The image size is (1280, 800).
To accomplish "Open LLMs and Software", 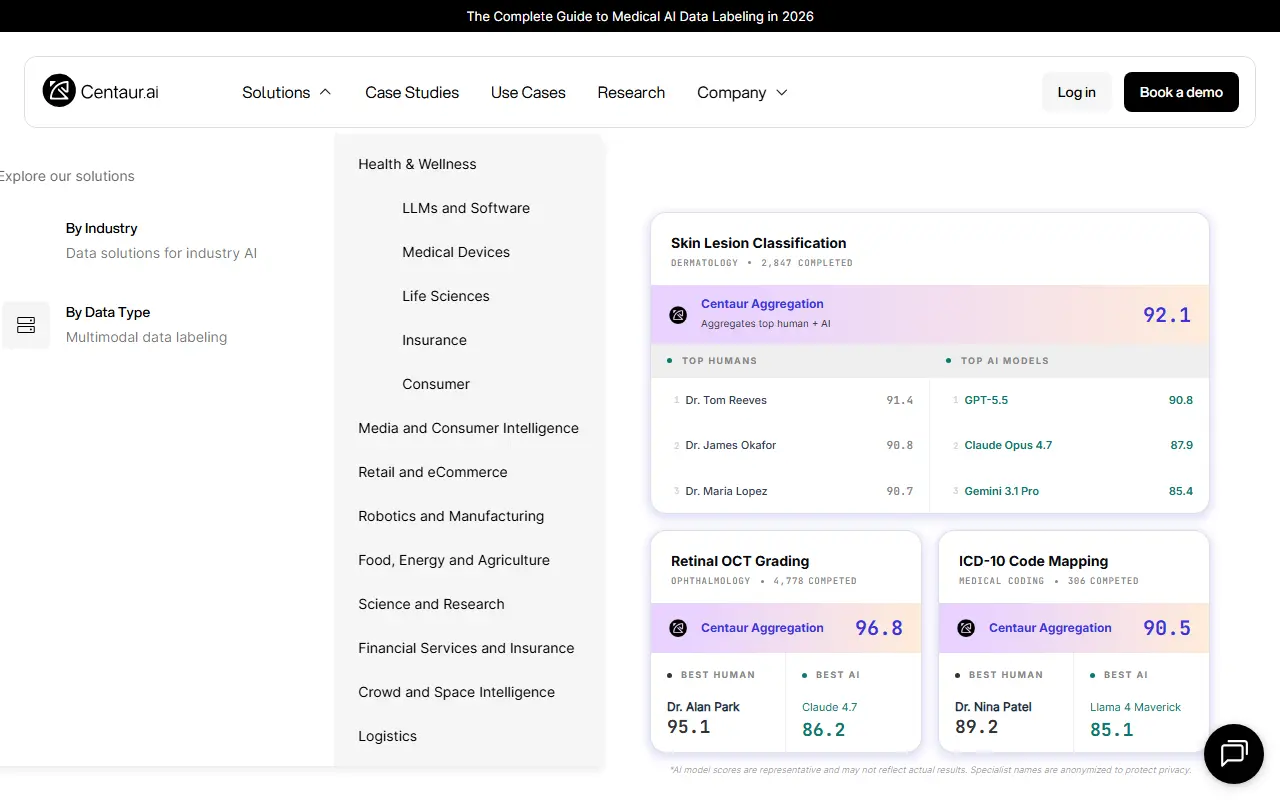I will (x=466, y=208).
